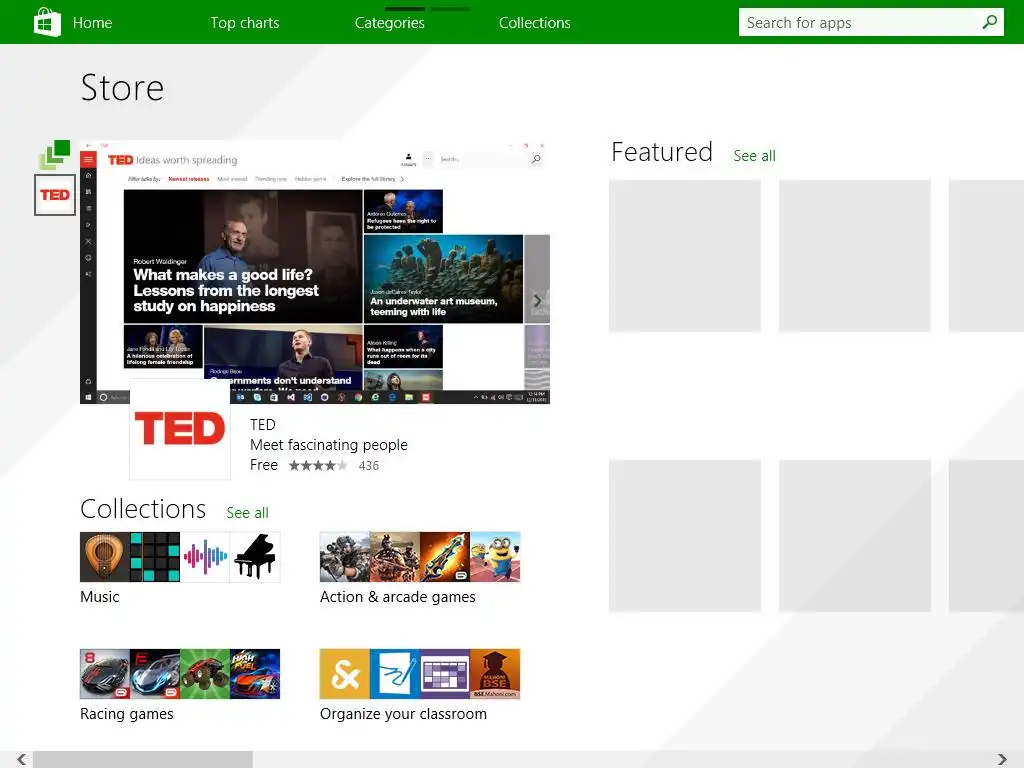Image resolution: width=1024 pixels, height=768 pixels.
Task: Click the Store page title
Action: (122, 88)
